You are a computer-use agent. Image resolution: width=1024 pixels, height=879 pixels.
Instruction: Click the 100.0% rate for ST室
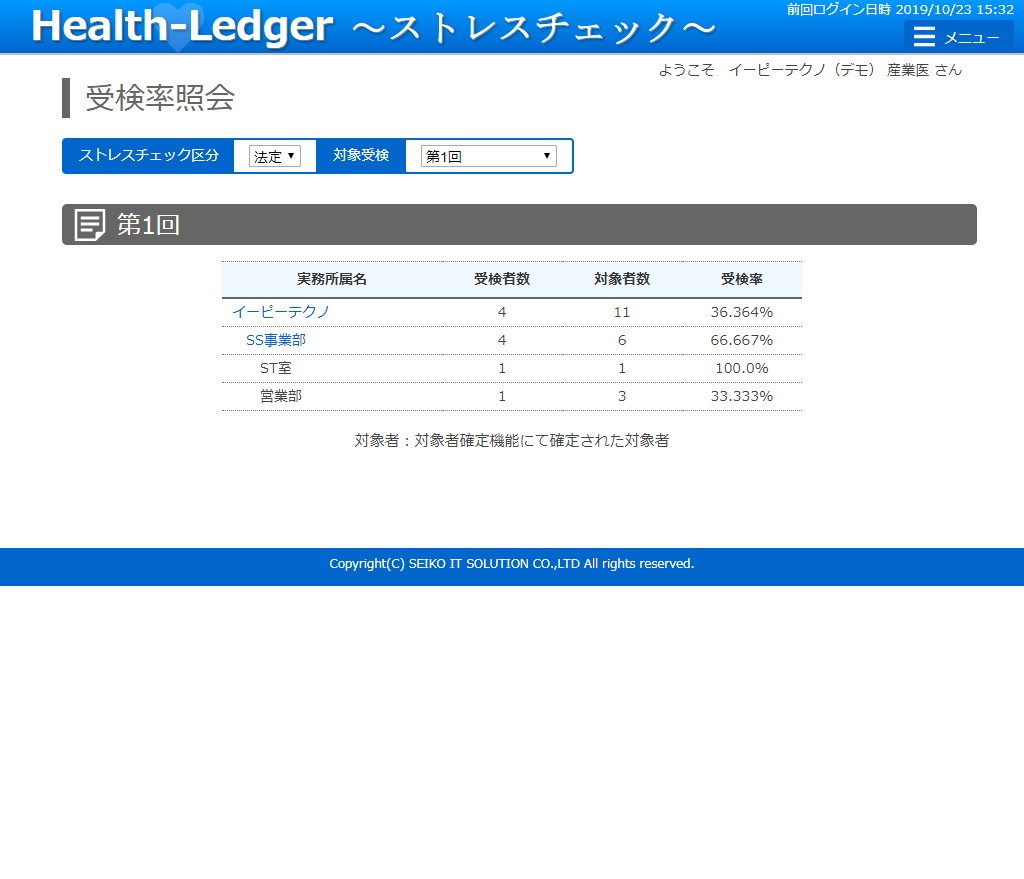click(x=742, y=368)
